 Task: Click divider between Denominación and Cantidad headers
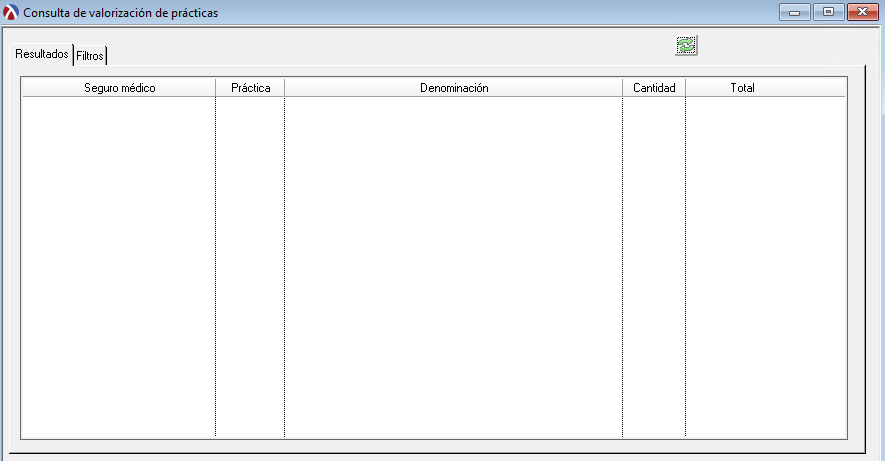pyautogui.click(x=622, y=88)
